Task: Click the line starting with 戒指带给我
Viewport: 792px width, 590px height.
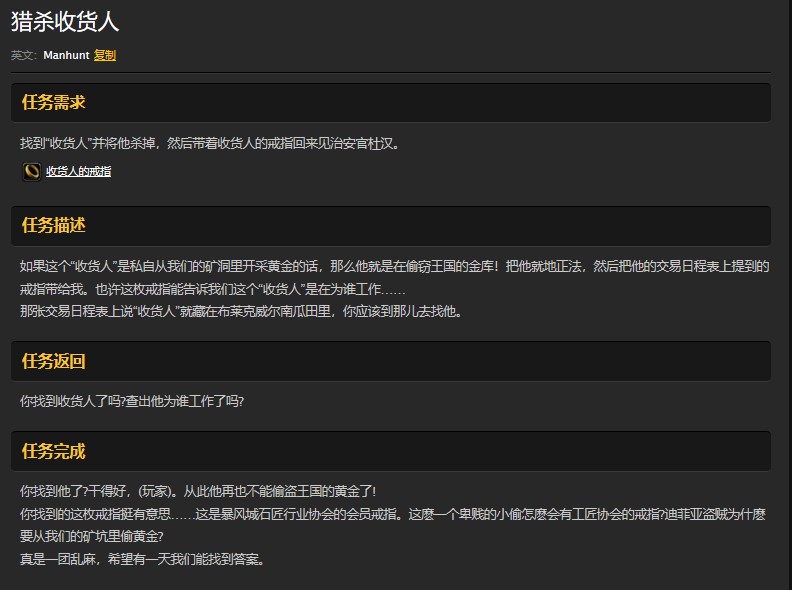Action: 212,289
